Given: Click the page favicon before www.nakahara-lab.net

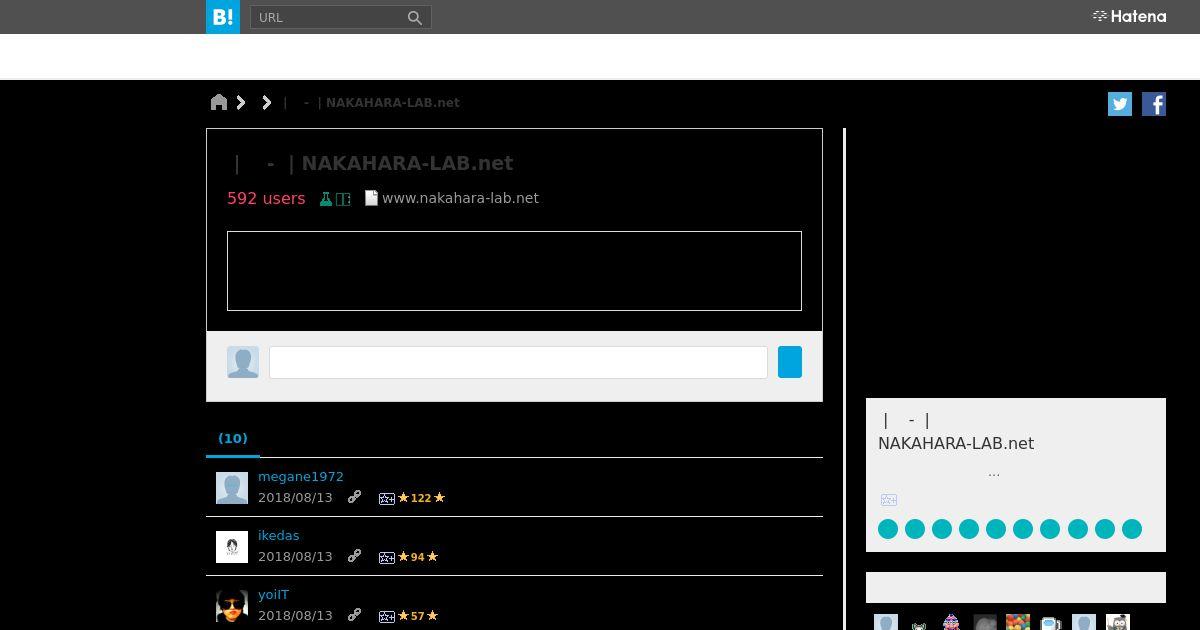Looking at the screenshot, I should pos(371,198).
